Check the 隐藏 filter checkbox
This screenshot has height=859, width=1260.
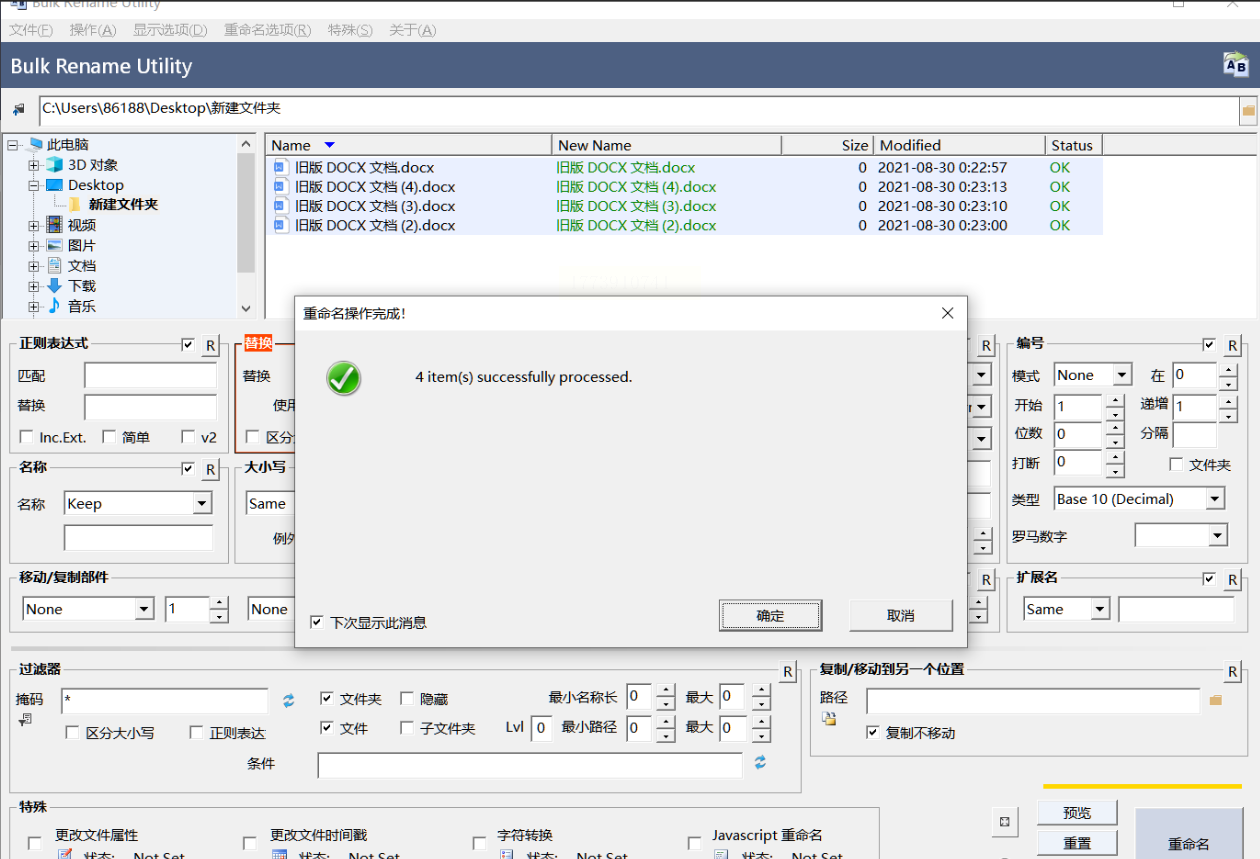[x=407, y=699]
